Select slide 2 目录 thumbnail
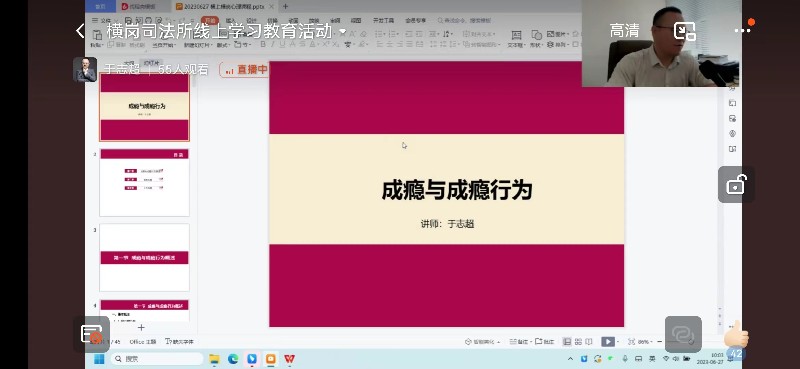800x369 pixels. tap(144, 182)
